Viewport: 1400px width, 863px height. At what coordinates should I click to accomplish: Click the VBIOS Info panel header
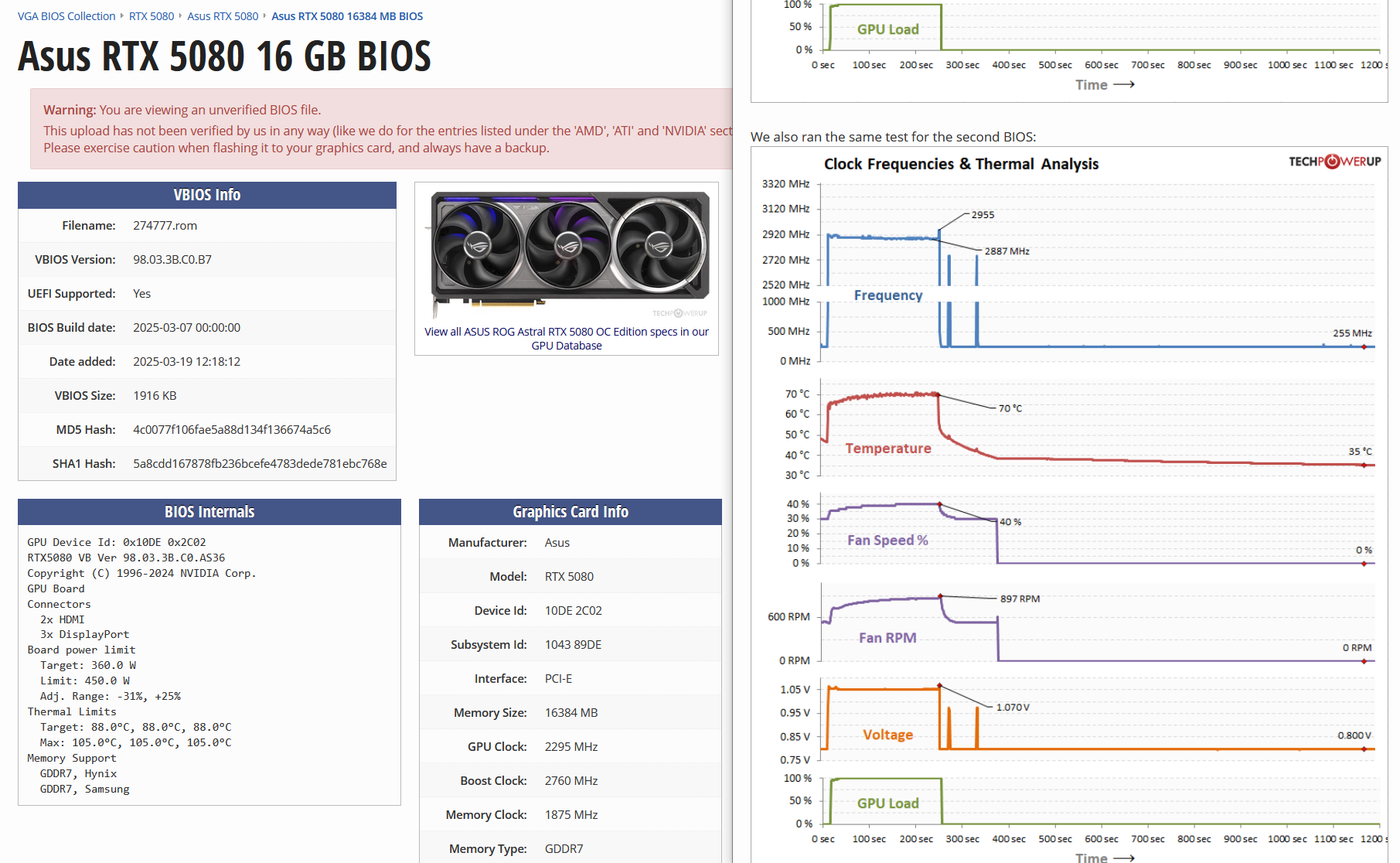pyautogui.click(x=207, y=195)
